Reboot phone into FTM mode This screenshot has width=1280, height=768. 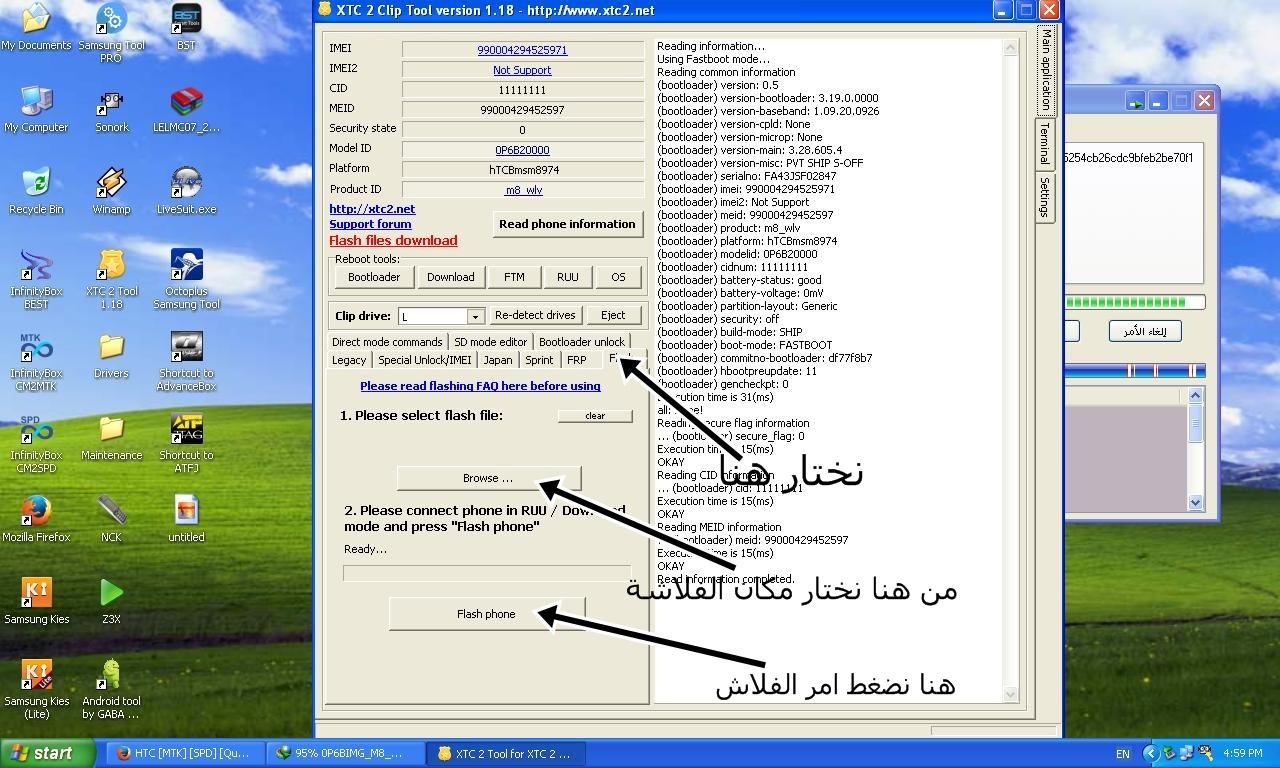[x=514, y=277]
